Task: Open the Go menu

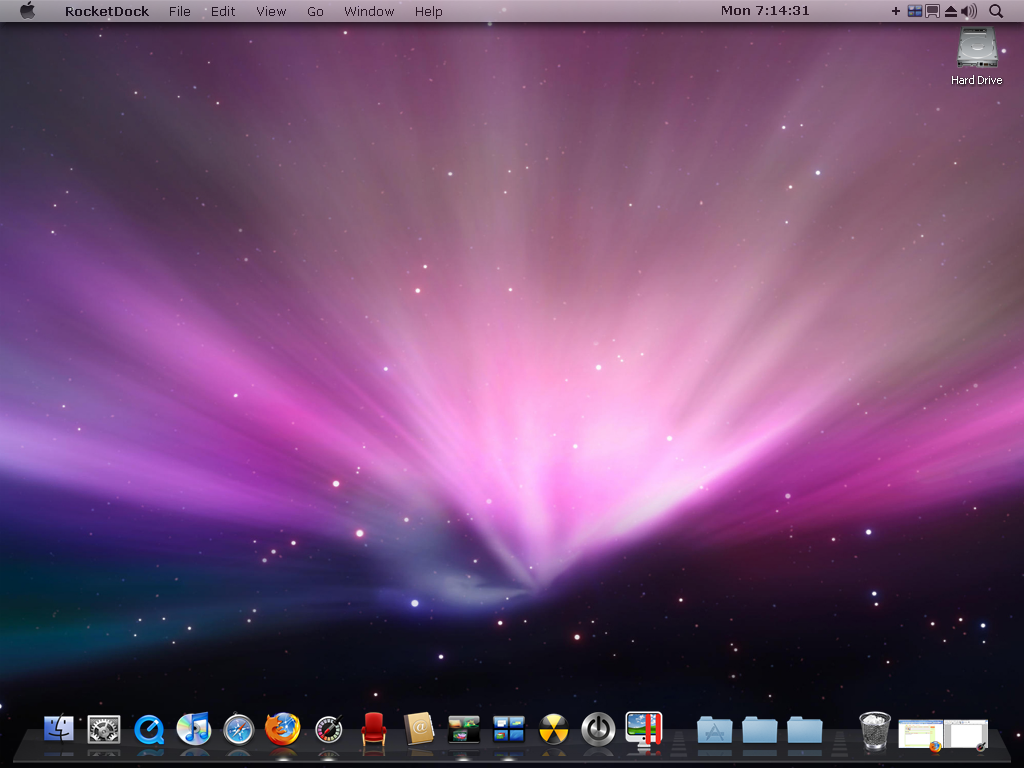Action: (x=315, y=11)
